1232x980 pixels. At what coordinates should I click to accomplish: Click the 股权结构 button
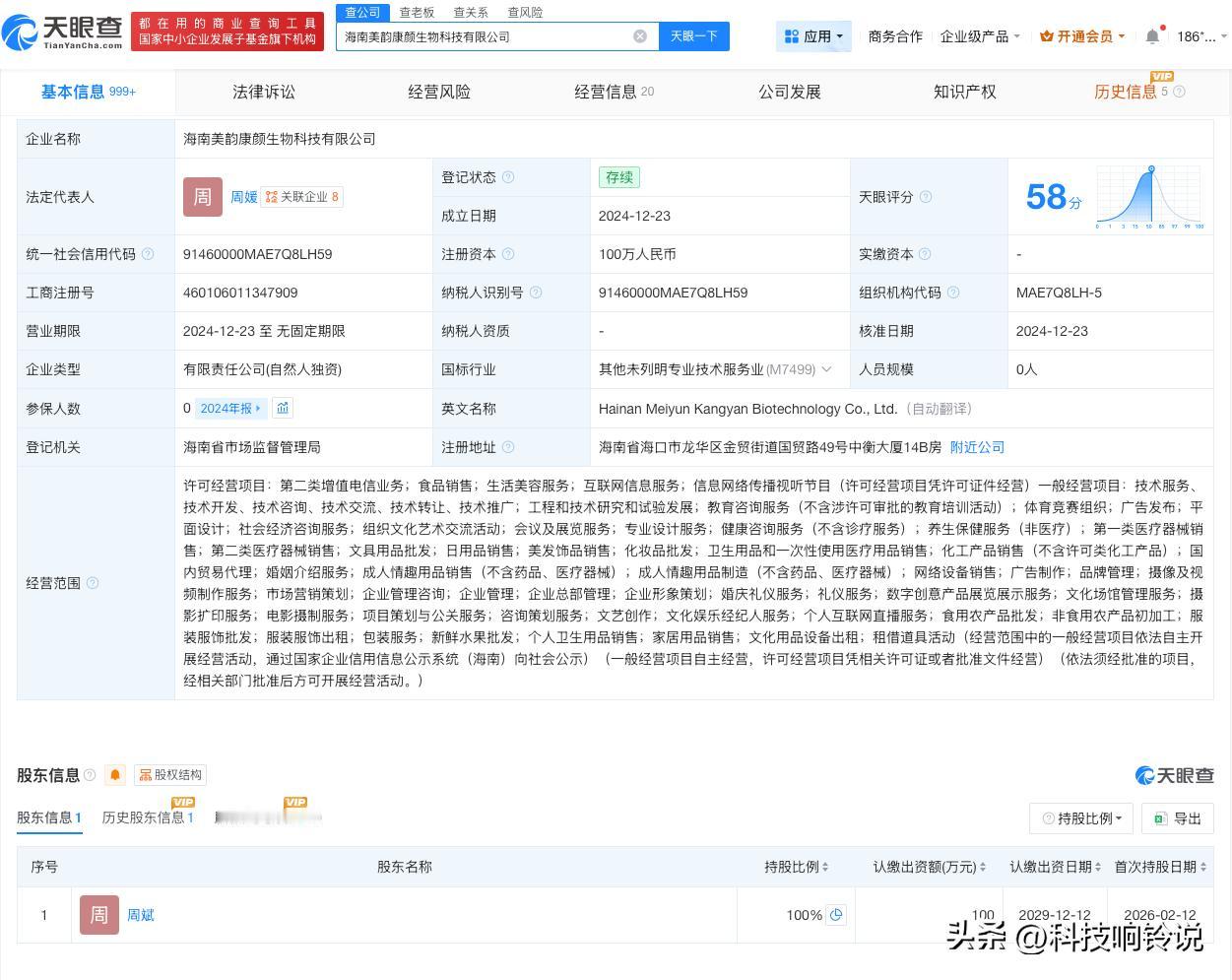170,775
